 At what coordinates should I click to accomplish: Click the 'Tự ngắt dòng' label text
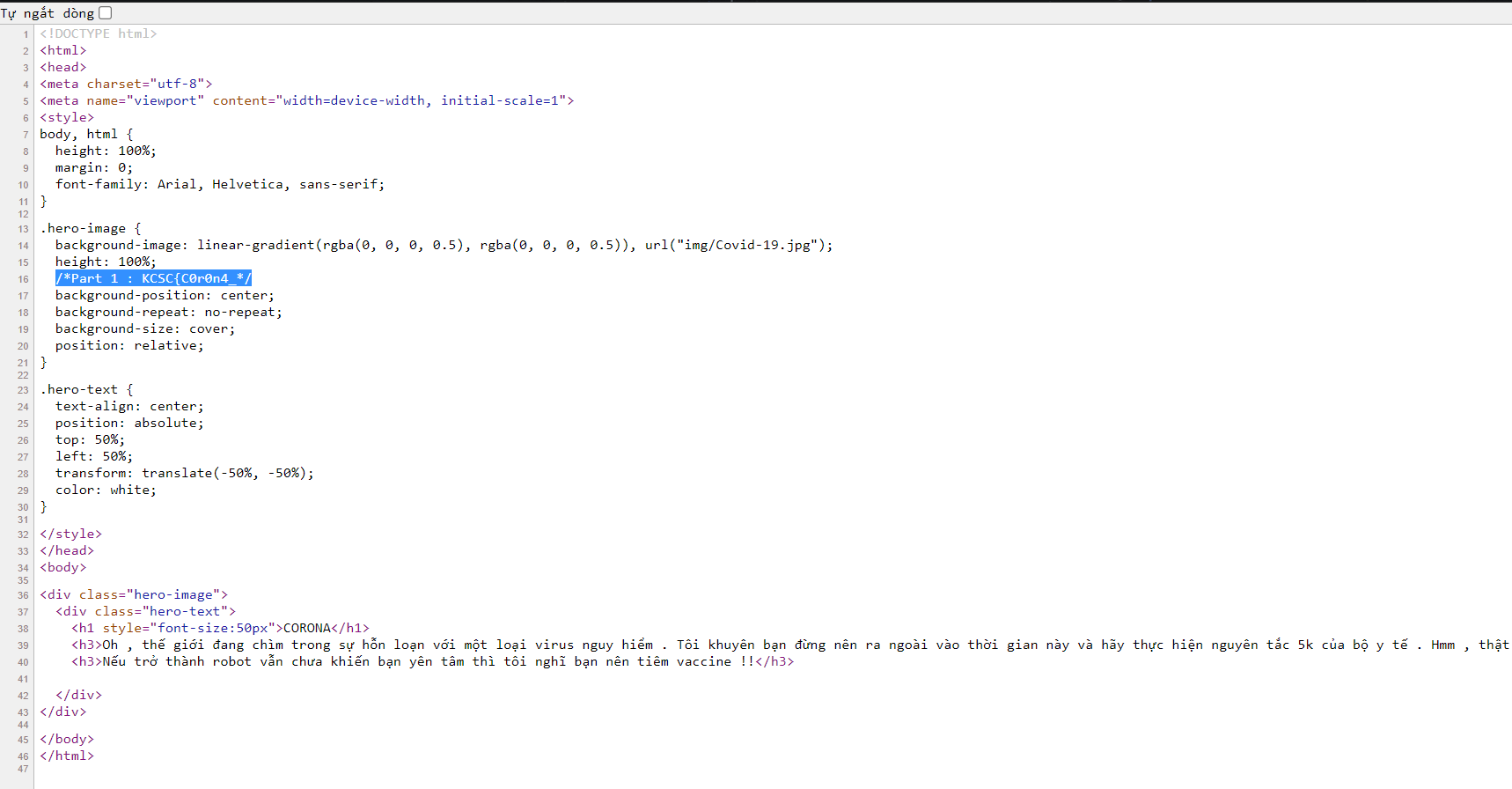(x=48, y=13)
